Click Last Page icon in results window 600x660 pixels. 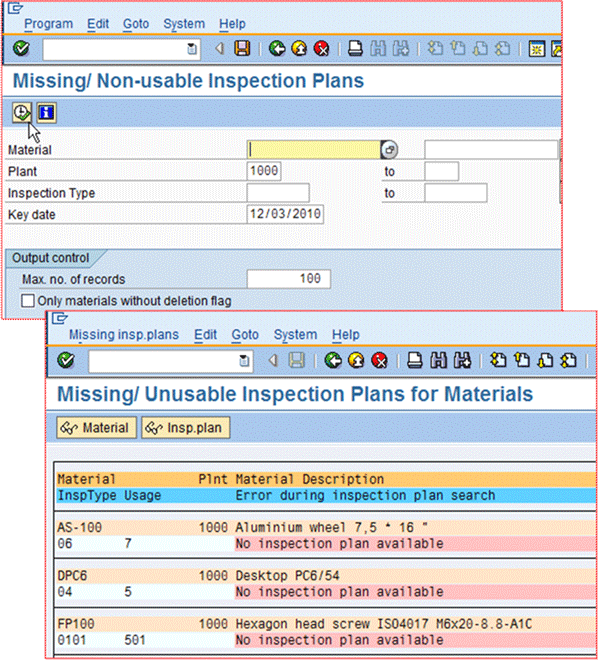point(569,361)
